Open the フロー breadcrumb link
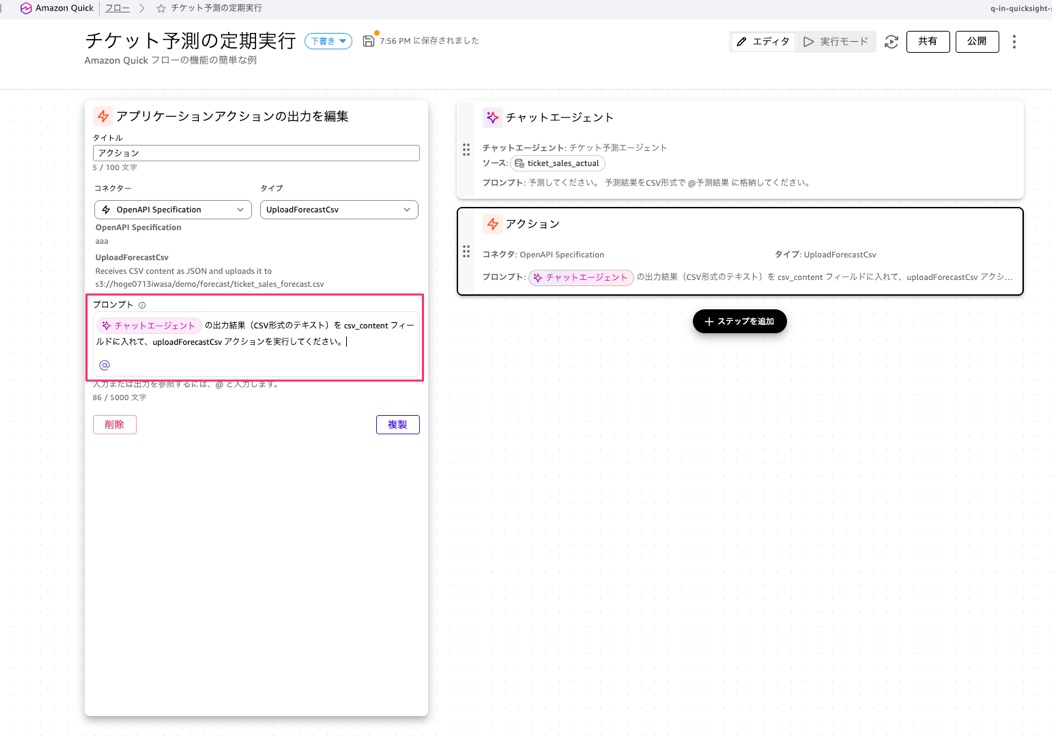Viewport: 1052px width, 747px height. point(117,8)
